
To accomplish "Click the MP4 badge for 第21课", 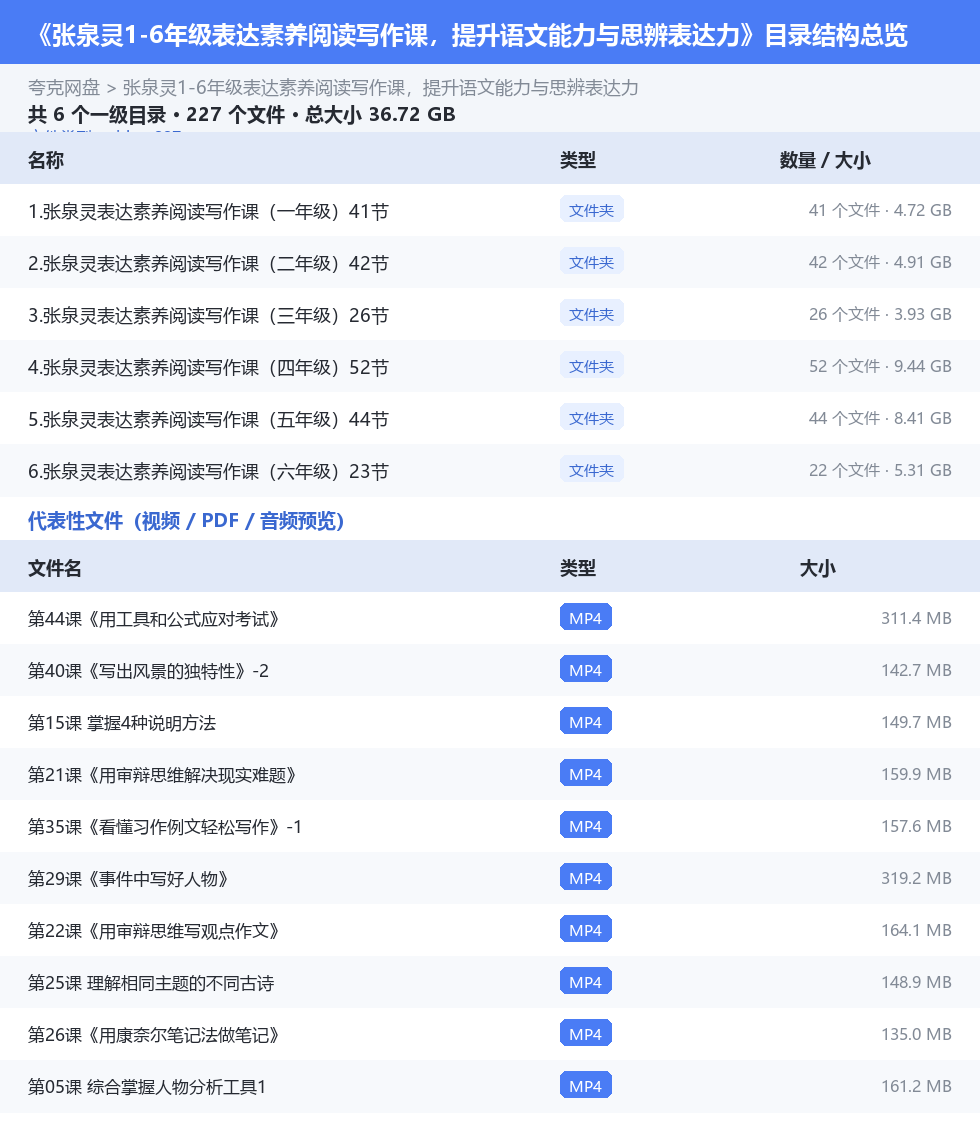I will [586, 773].
